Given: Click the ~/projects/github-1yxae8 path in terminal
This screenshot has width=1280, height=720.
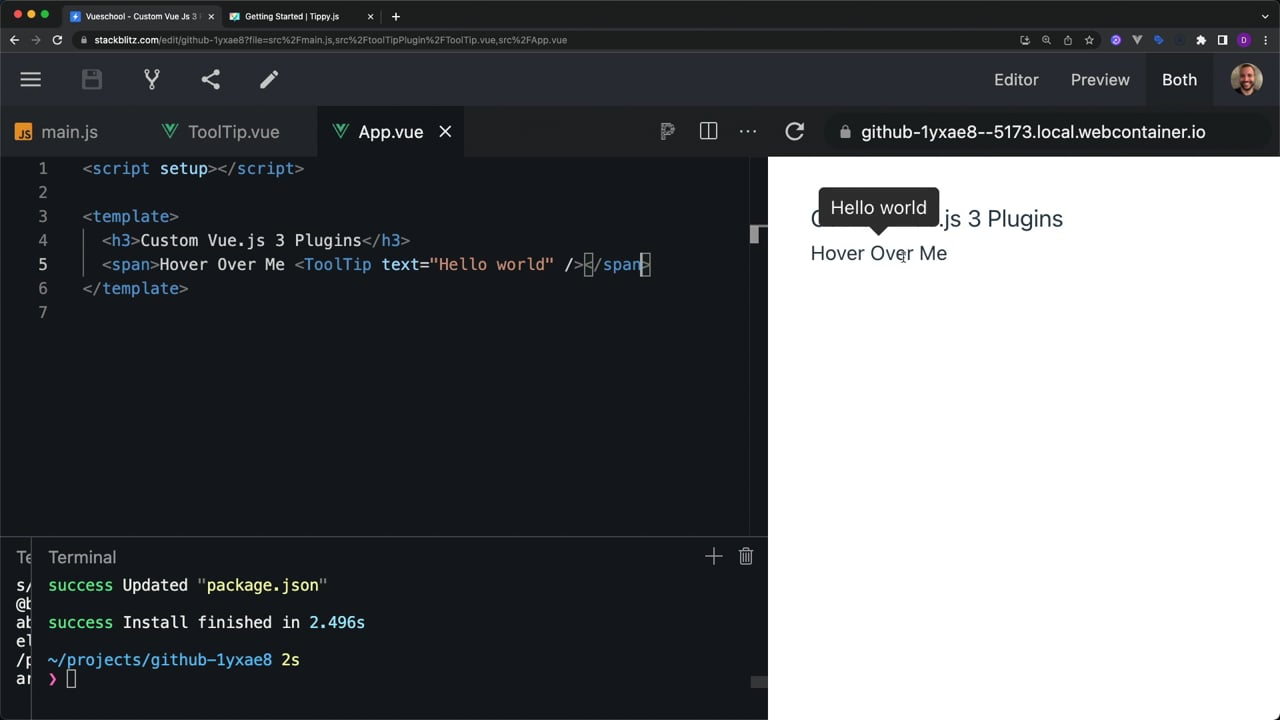Looking at the screenshot, I should pyautogui.click(x=160, y=660).
